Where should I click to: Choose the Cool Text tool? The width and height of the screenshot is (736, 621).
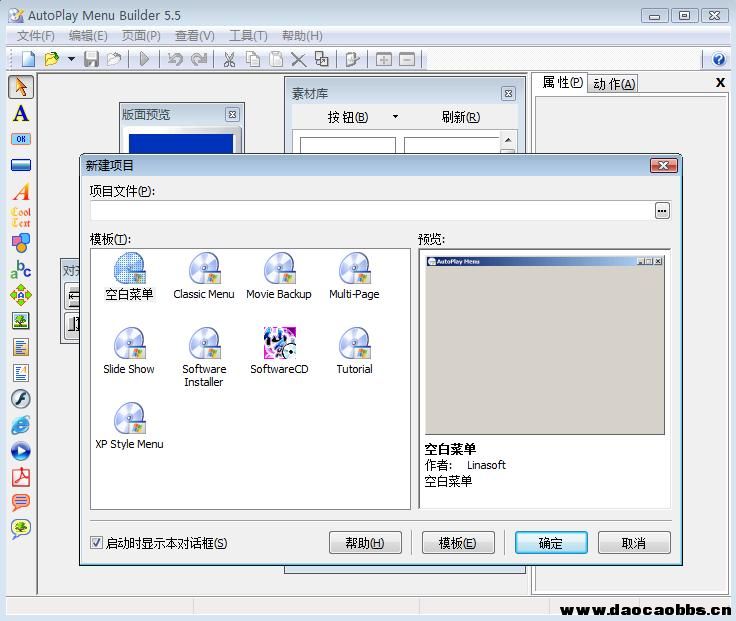click(x=20, y=217)
